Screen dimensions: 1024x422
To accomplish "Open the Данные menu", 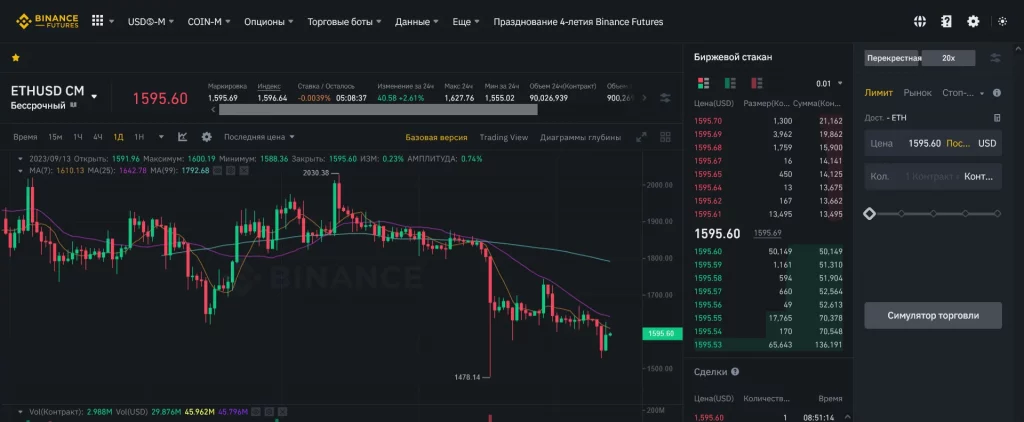I will coord(417,22).
